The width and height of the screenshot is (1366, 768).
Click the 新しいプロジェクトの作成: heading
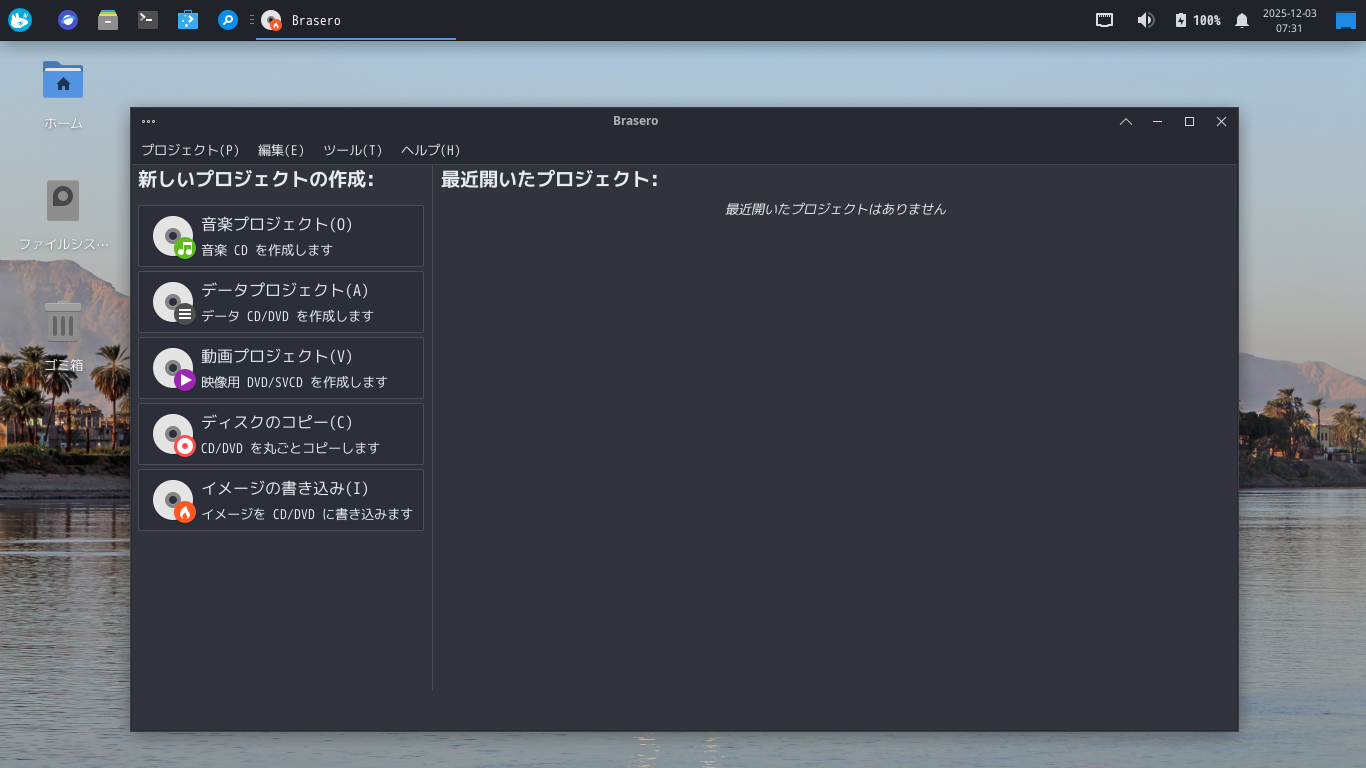click(x=256, y=180)
